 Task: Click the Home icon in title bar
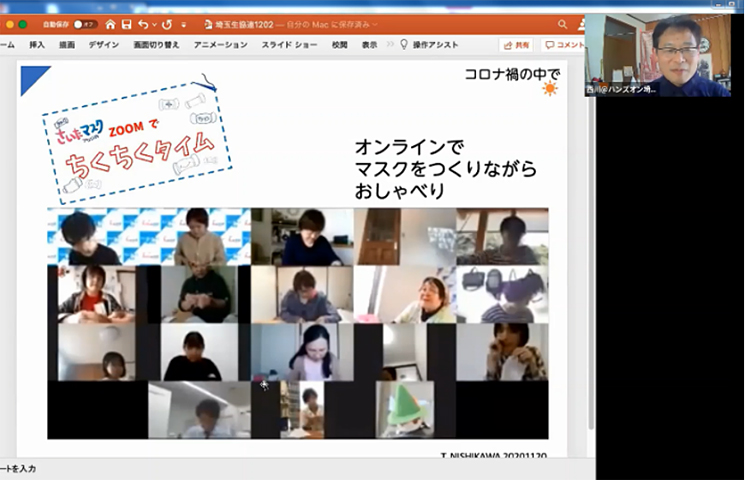coord(111,24)
